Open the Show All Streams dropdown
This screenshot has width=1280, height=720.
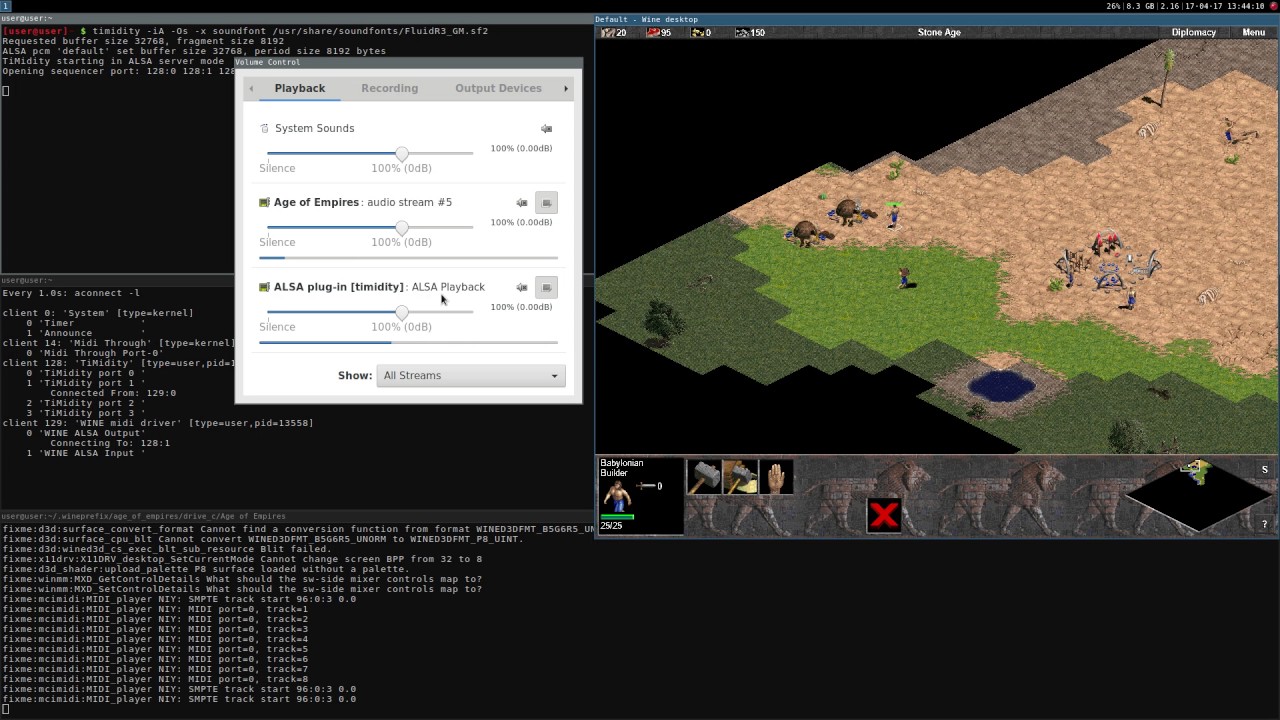coord(471,376)
